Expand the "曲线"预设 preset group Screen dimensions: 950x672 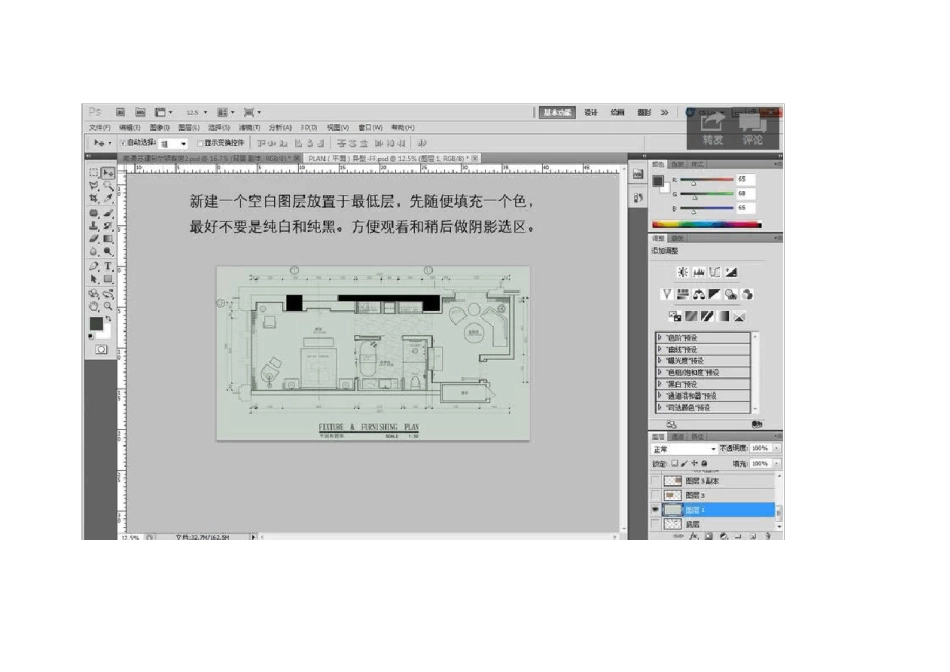click(x=660, y=349)
